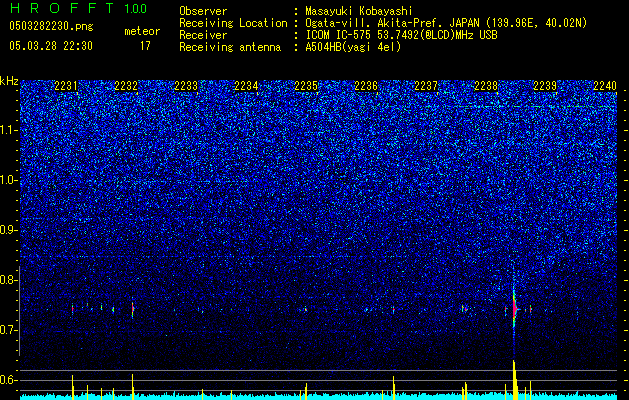The width and height of the screenshot is (629, 400).
Task: Click the version number 1.0.0
Action: [x=135, y=9]
